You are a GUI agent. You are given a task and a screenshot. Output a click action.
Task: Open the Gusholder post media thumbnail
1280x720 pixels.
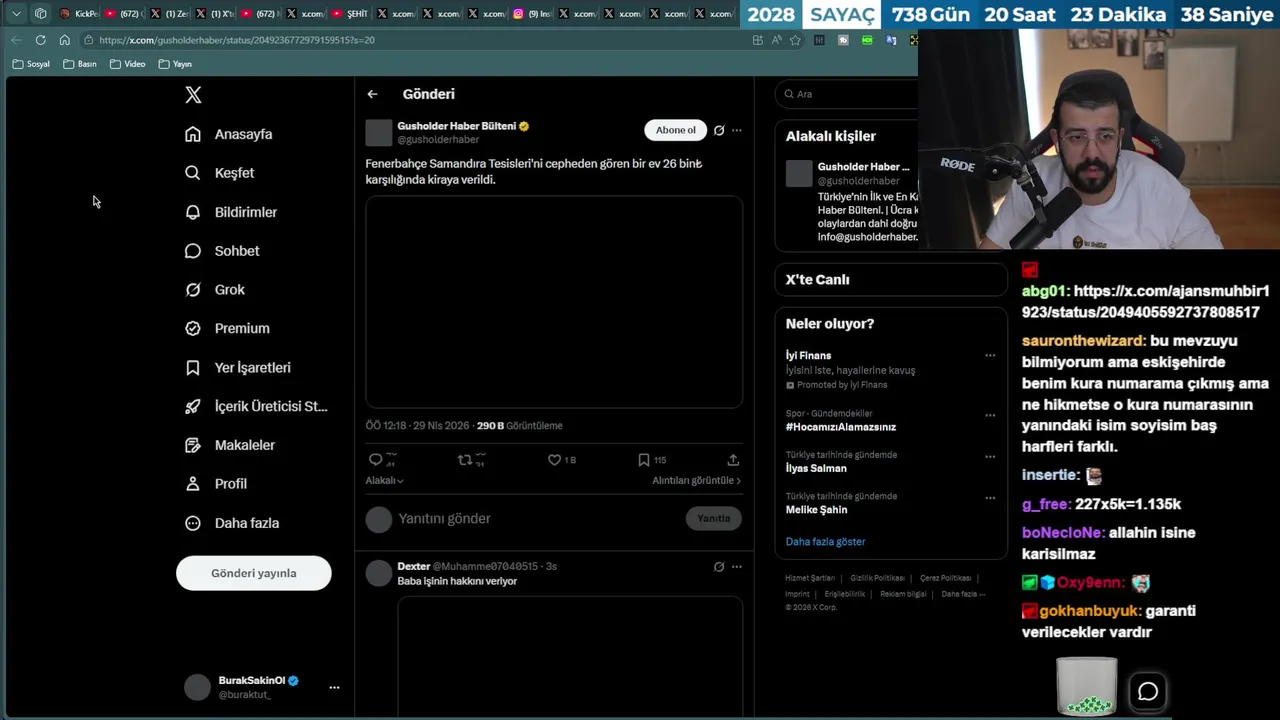554,302
